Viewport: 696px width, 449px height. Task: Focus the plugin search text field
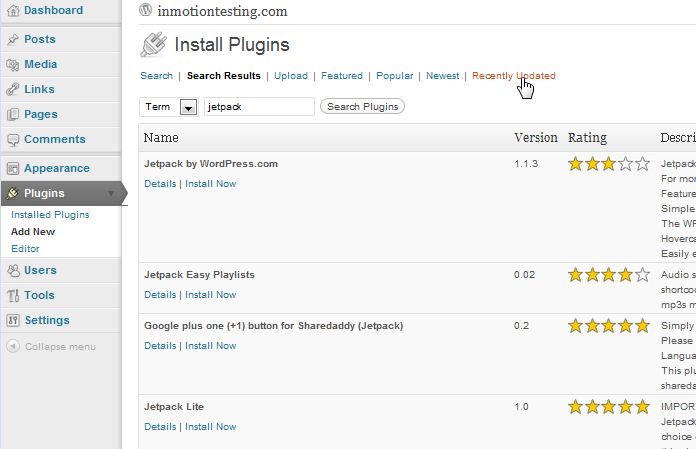click(258, 107)
